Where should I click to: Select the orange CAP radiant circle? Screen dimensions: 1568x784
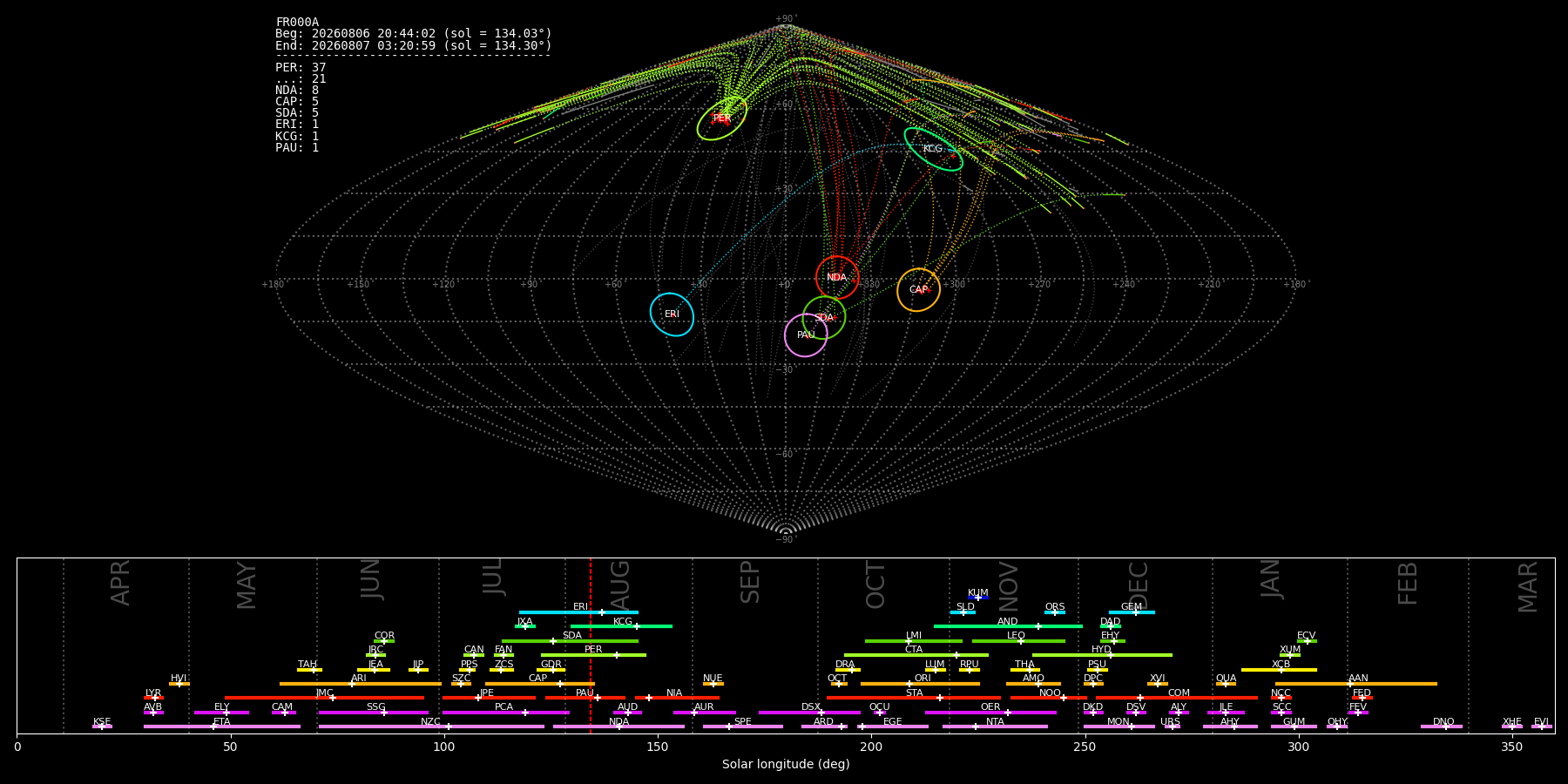coord(919,290)
